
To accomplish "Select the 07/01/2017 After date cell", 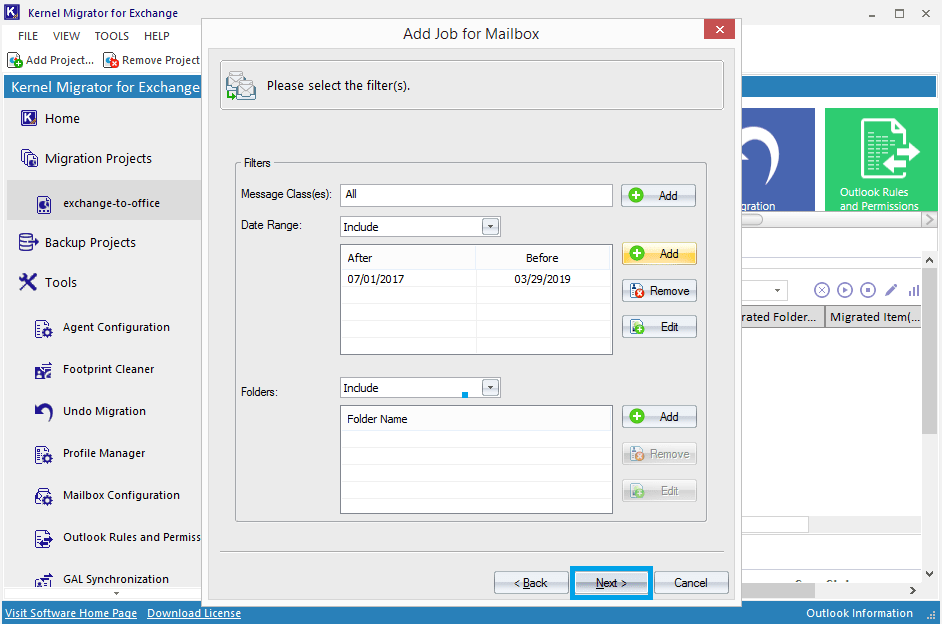I will tap(409, 279).
